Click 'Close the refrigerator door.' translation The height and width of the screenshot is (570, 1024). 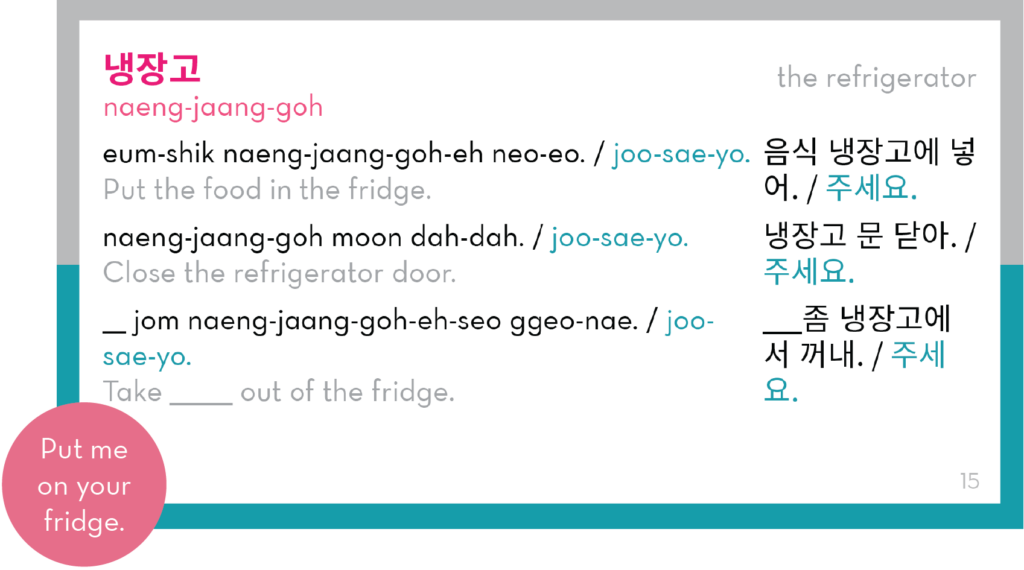pyautogui.click(x=280, y=273)
